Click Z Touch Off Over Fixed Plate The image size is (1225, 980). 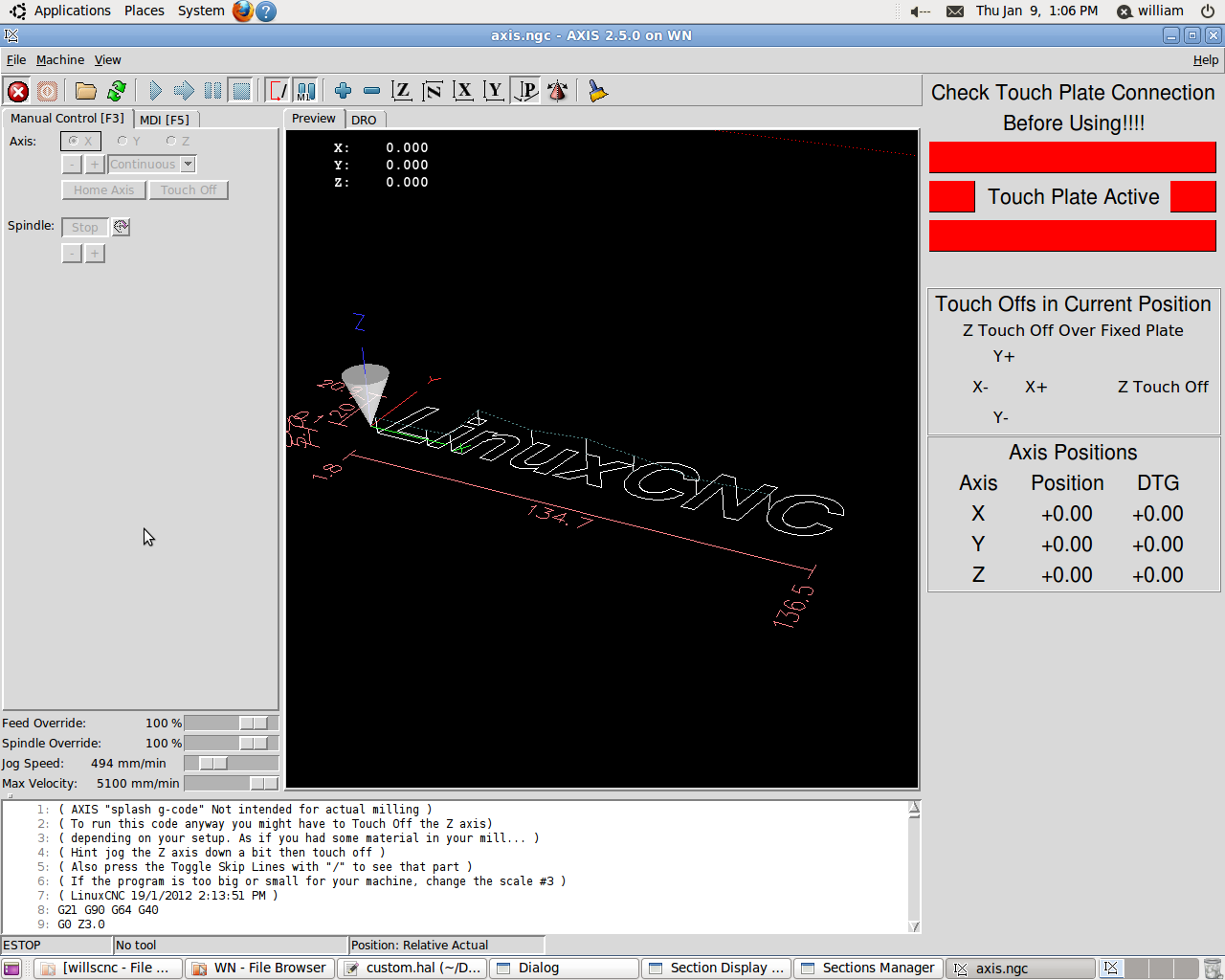tap(1073, 330)
